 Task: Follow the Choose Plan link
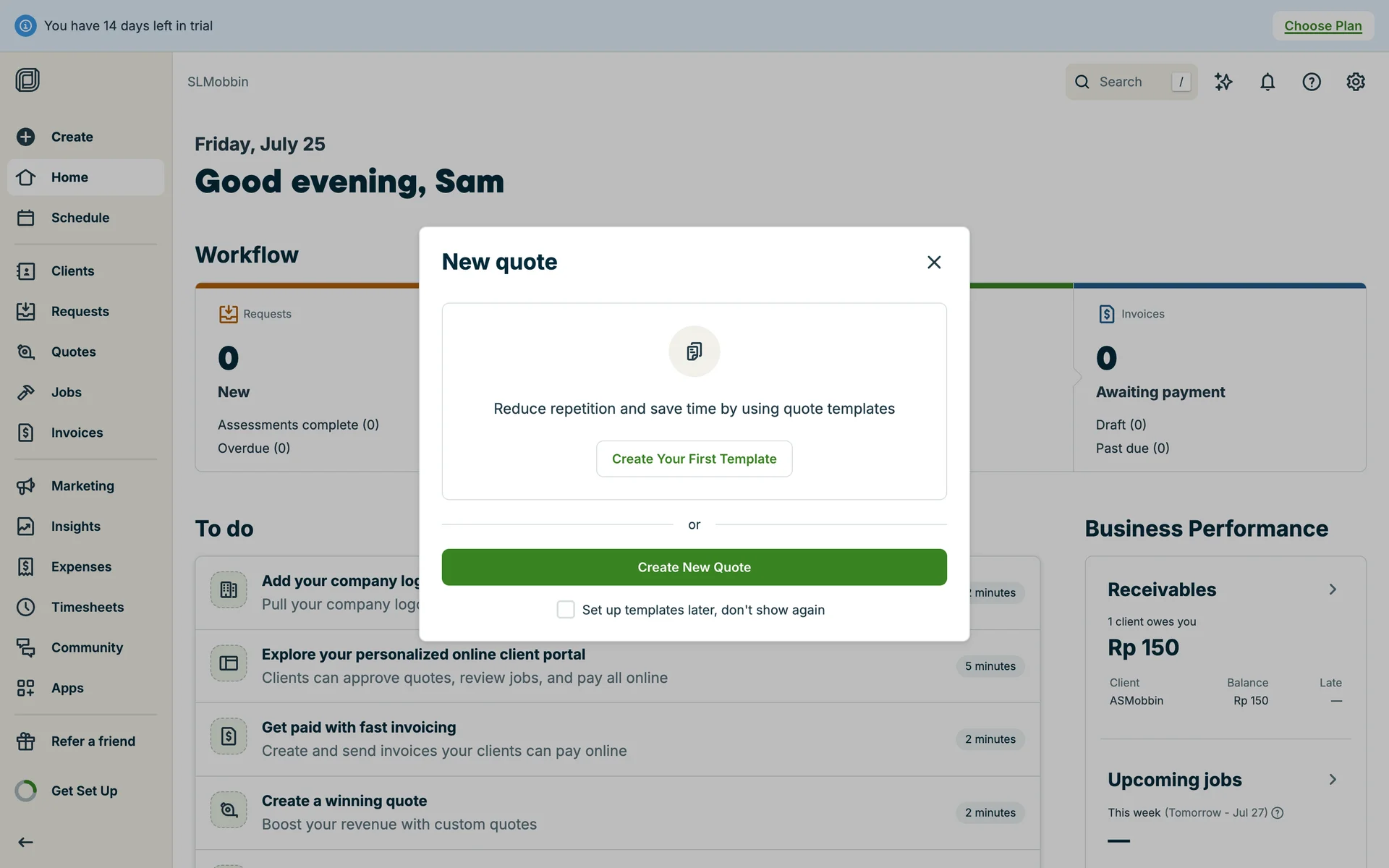point(1322,26)
